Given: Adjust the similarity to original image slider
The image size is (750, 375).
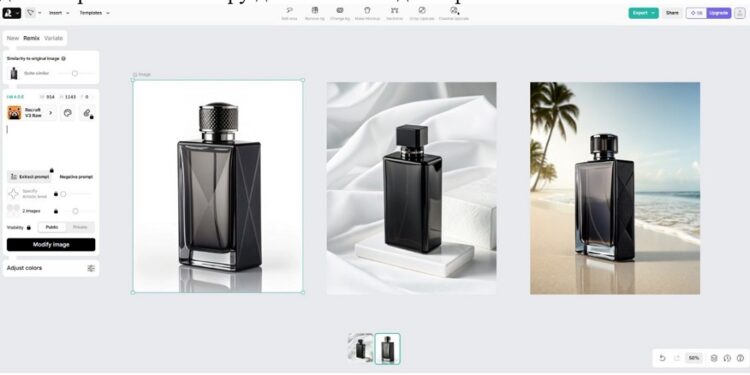Looking at the screenshot, I should coord(75,73).
